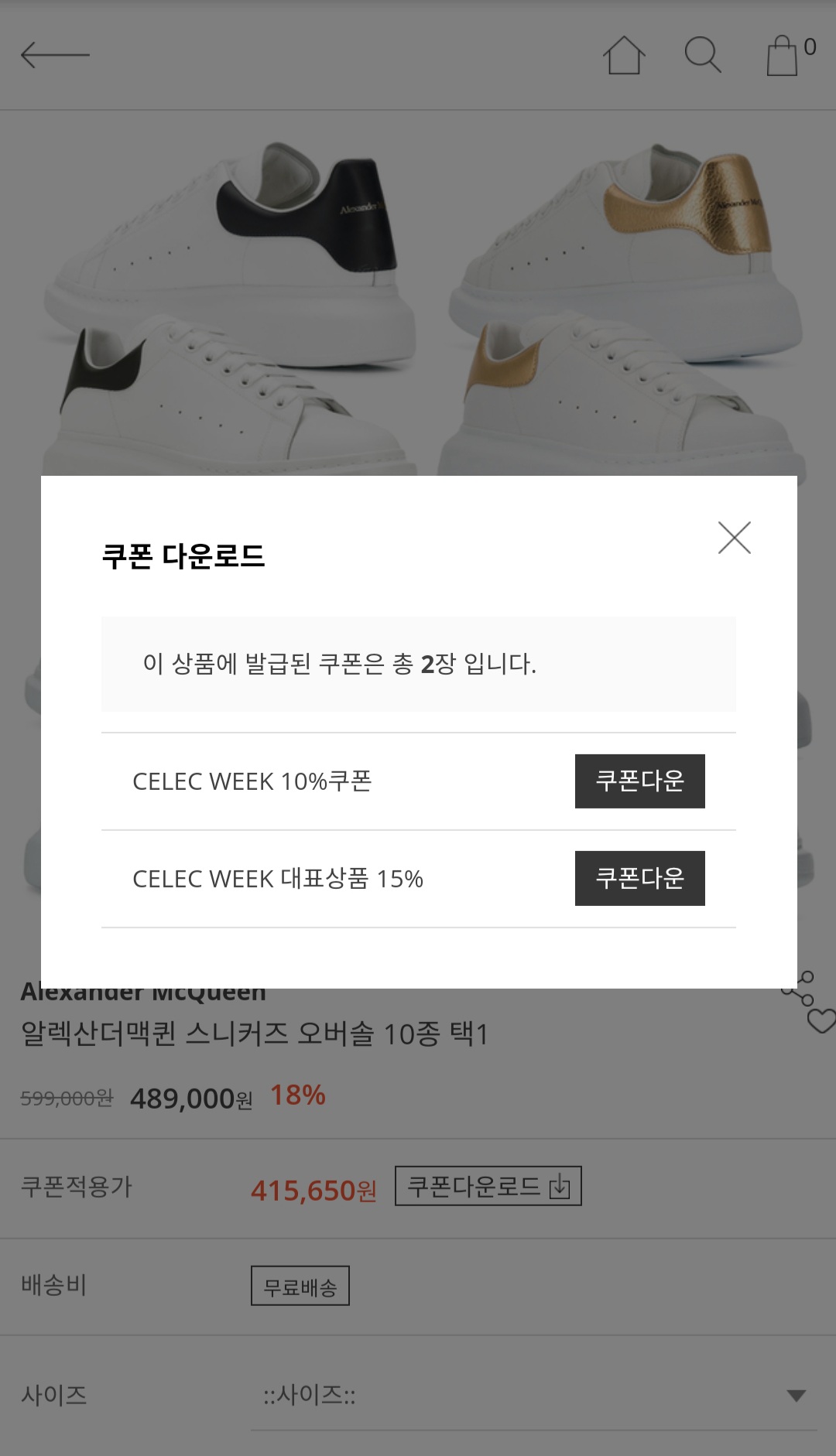
Task: Download the CELEC WEEK 10% coupon
Action: tap(639, 781)
